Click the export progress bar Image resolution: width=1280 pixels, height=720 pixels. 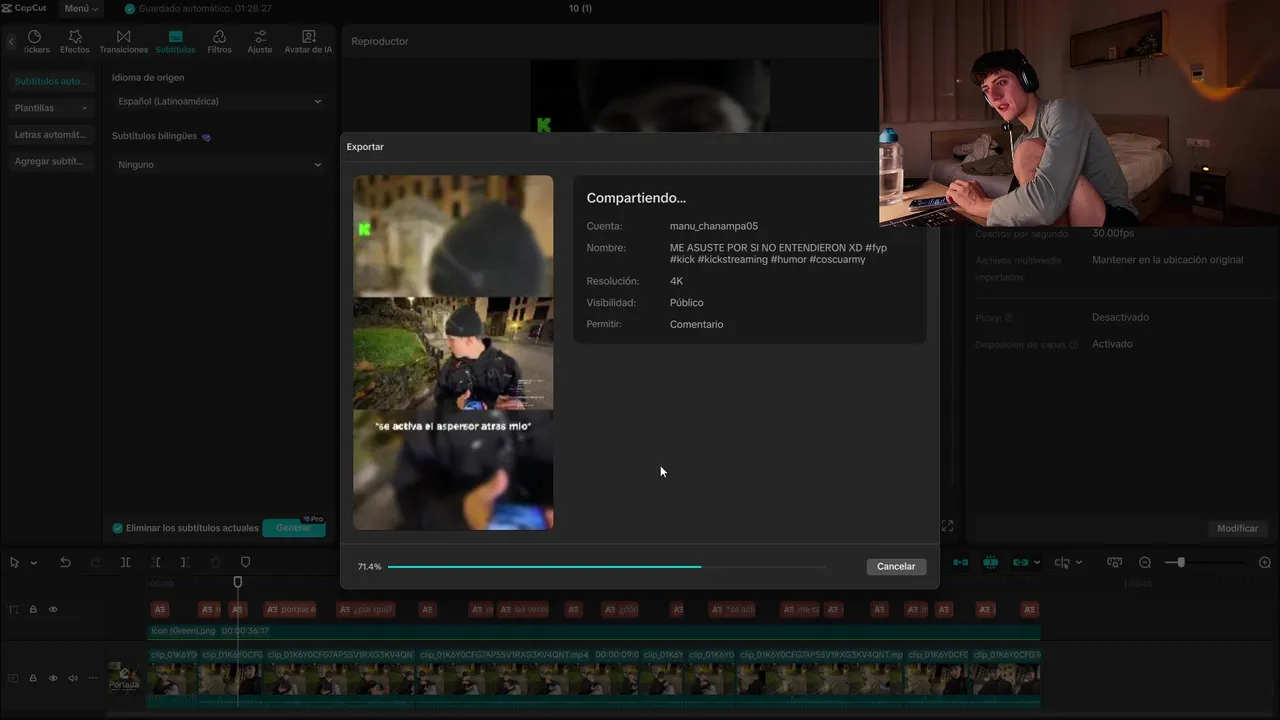pos(607,567)
